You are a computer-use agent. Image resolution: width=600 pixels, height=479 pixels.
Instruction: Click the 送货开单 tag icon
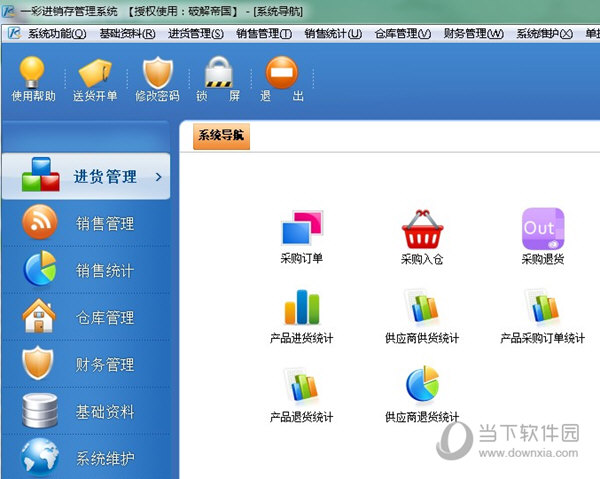(95, 73)
